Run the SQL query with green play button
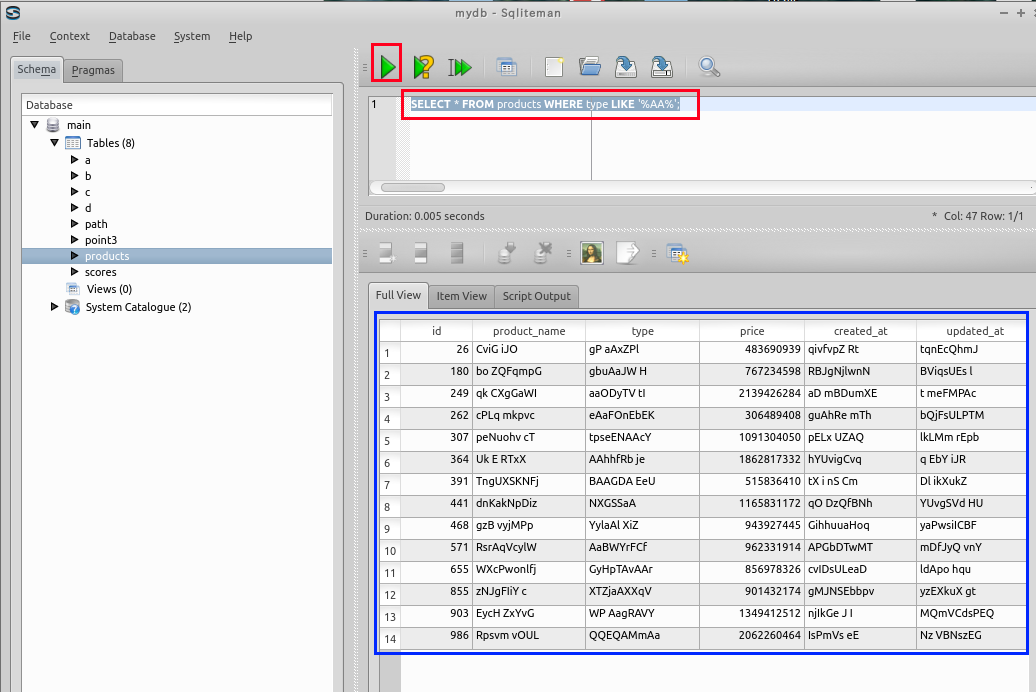Image resolution: width=1036 pixels, height=692 pixels. (x=387, y=66)
